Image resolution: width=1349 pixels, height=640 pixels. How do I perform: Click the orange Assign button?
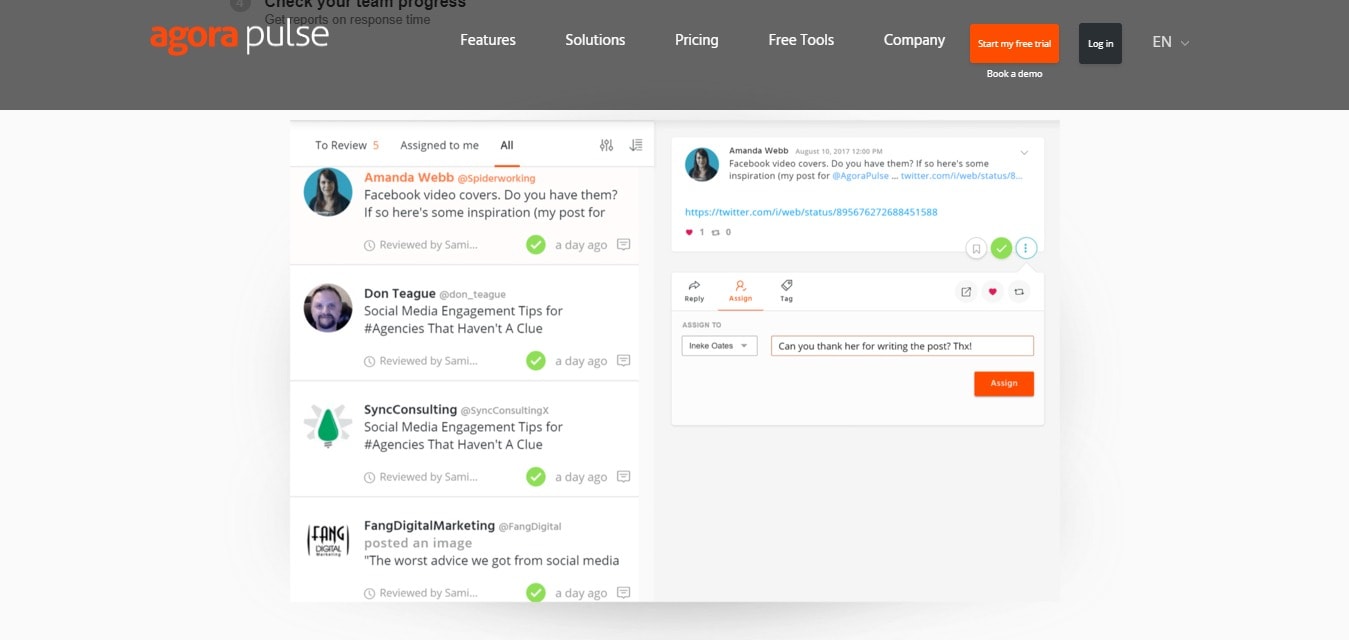(1004, 383)
